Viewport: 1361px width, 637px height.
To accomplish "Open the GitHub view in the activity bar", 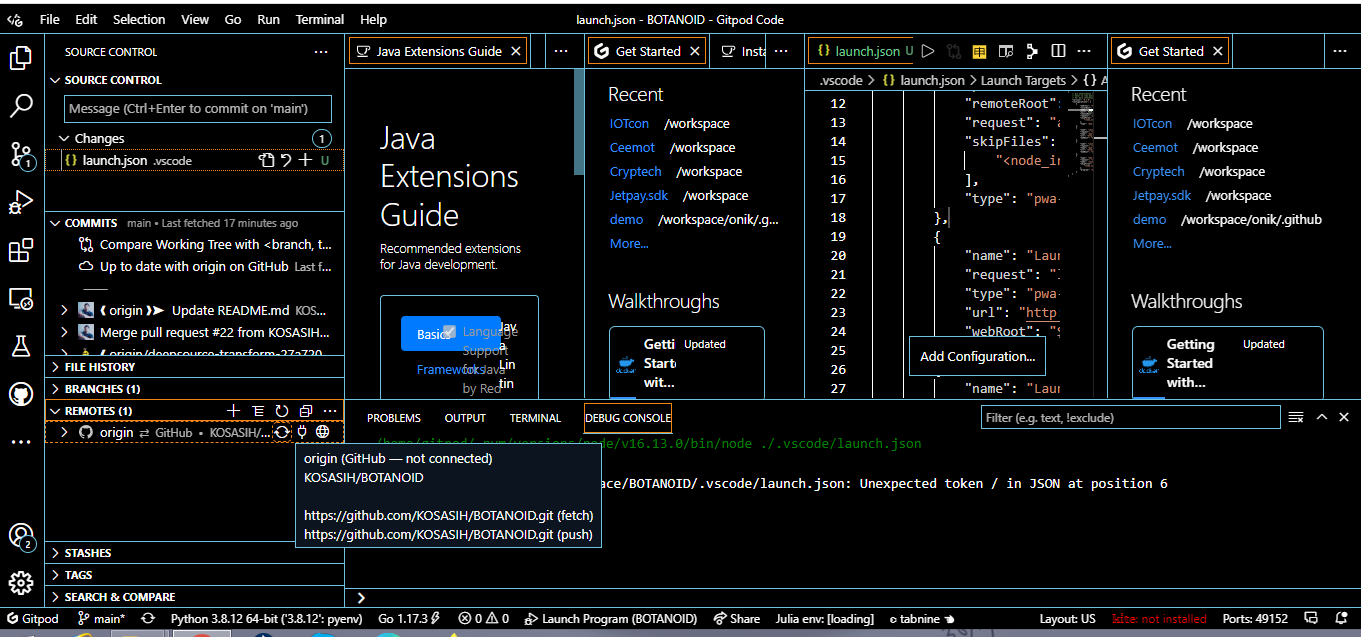I will [21, 394].
